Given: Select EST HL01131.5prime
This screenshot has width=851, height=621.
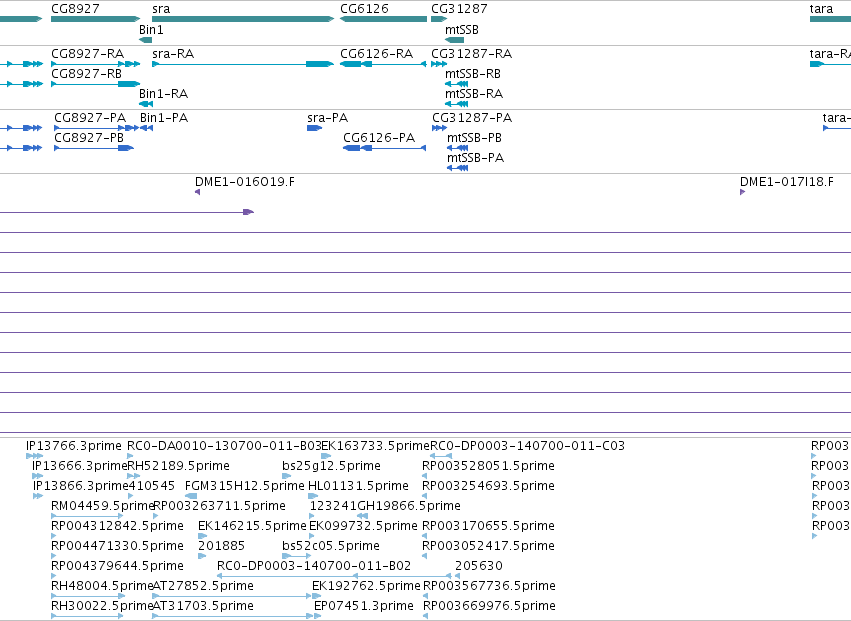Looking at the screenshot, I should tap(313, 496).
